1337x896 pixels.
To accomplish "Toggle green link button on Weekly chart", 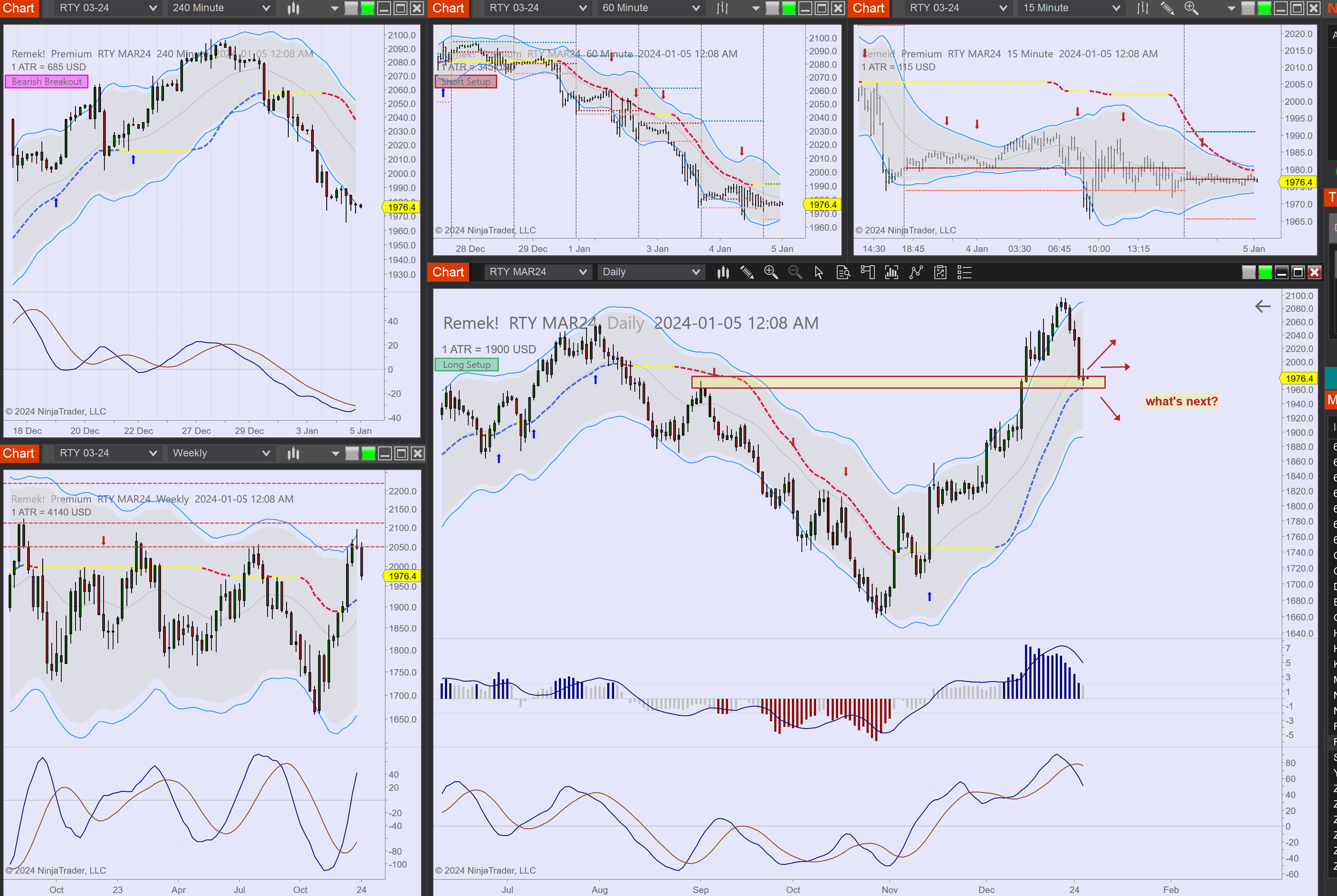I will (368, 454).
